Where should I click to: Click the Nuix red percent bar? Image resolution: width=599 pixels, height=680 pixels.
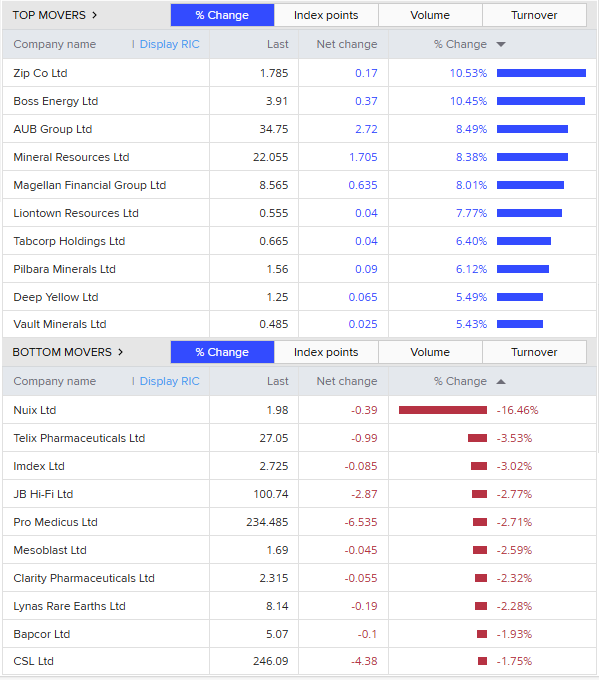[x=443, y=410]
